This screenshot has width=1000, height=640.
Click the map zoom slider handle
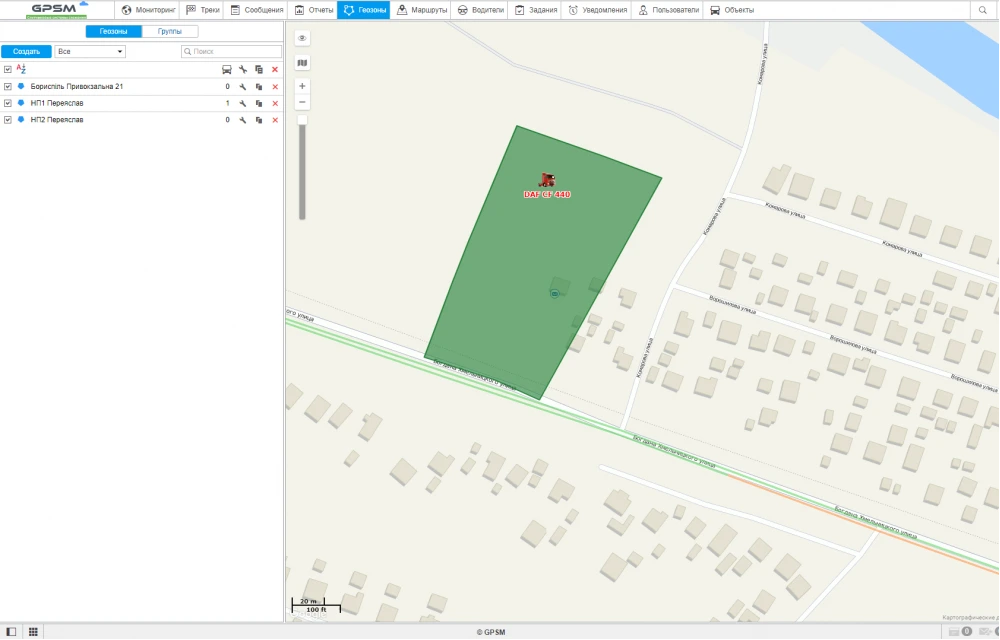302,120
